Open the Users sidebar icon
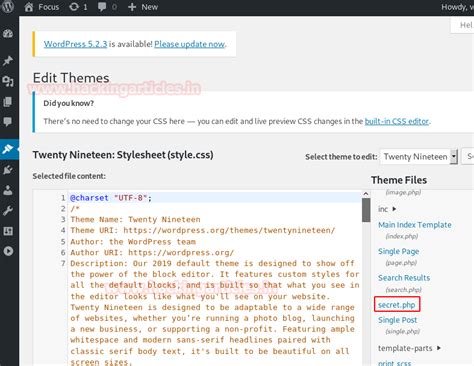 click(8, 190)
